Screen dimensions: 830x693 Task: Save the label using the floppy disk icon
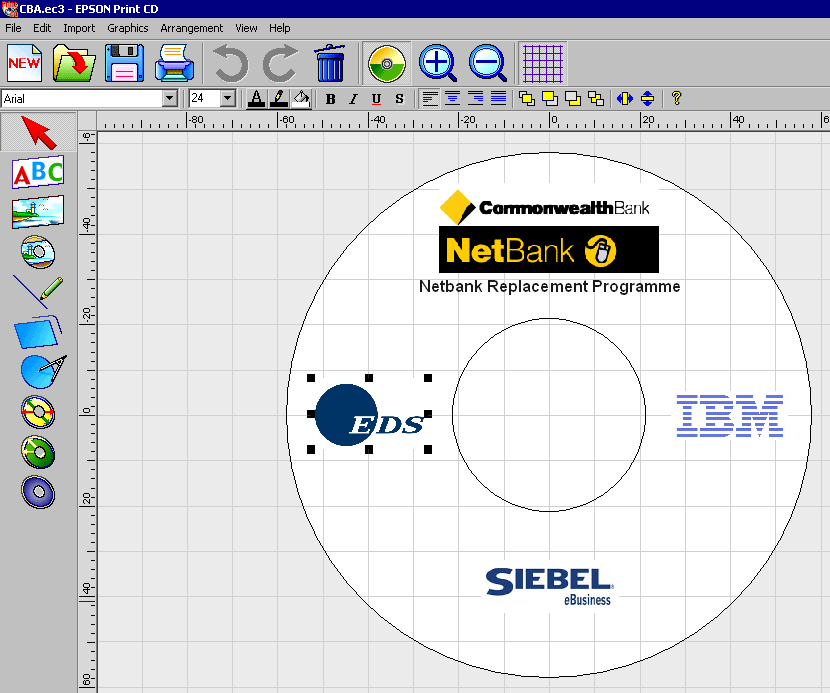coord(124,63)
